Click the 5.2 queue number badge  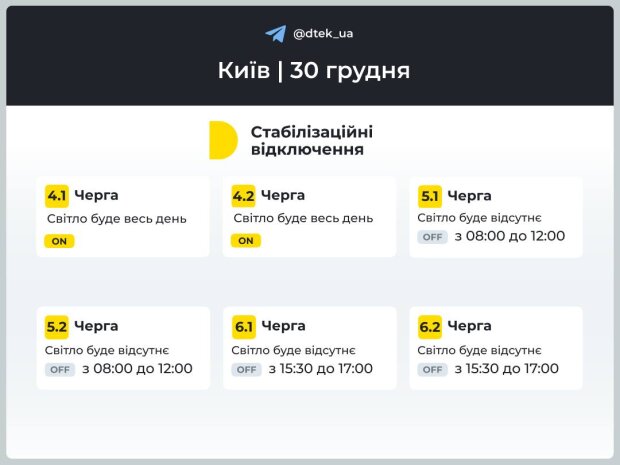[57, 327]
